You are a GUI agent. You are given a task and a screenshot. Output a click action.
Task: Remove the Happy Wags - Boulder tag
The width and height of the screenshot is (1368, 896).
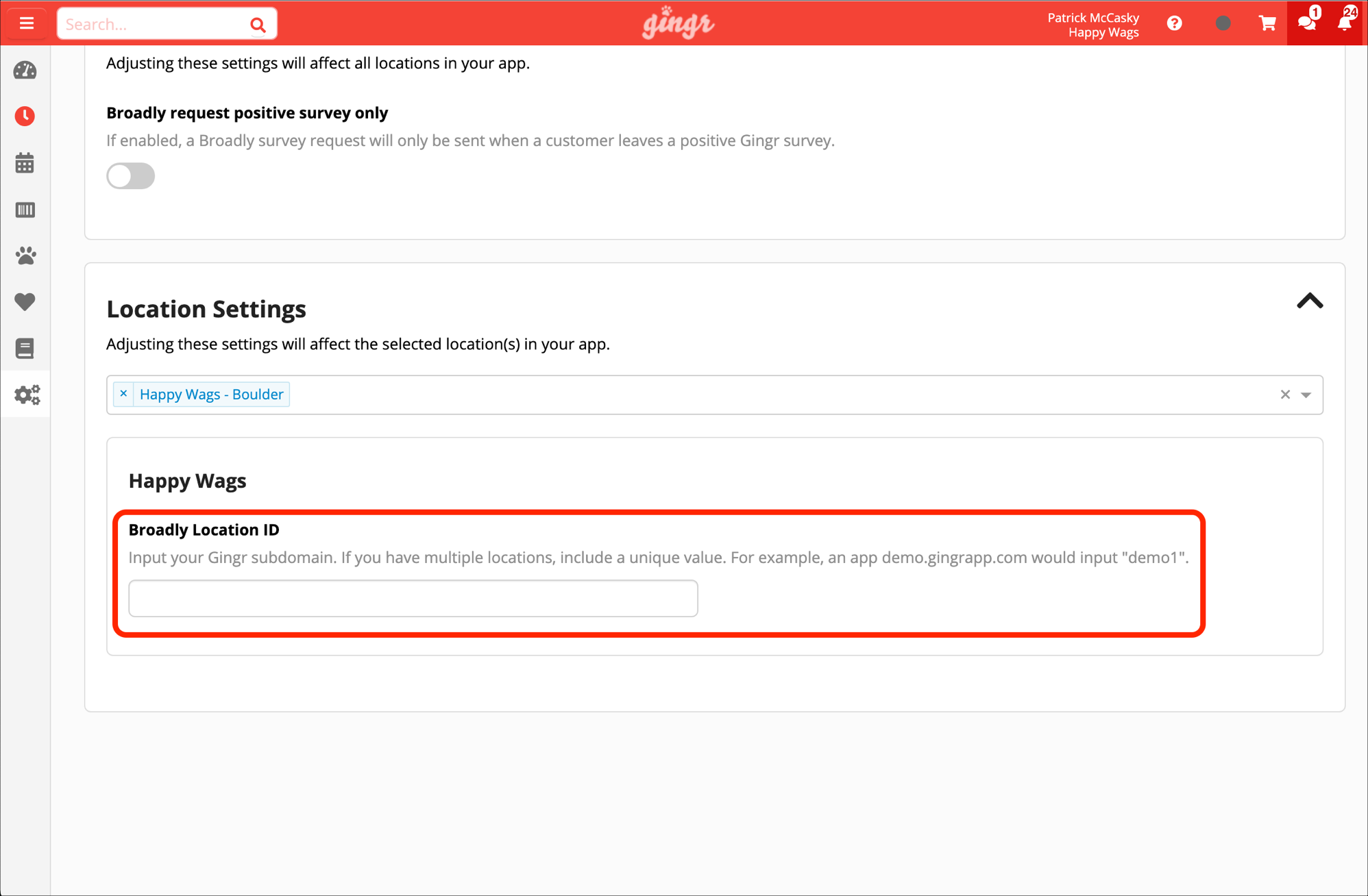[123, 393]
